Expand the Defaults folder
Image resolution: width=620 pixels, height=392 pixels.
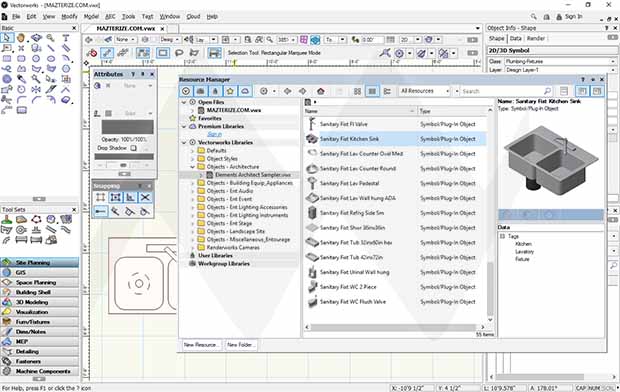(193, 151)
